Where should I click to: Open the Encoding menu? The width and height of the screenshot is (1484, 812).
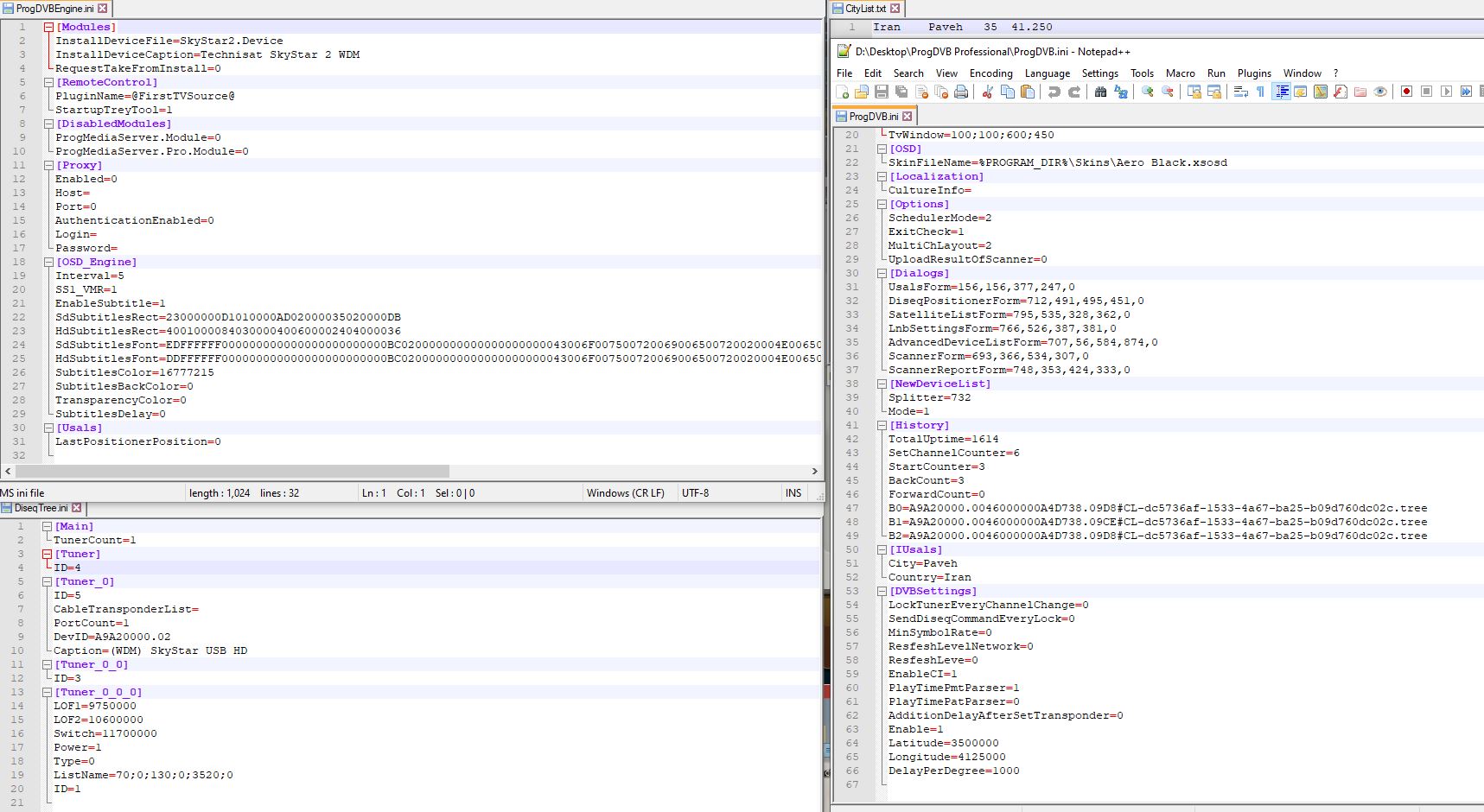coord(990,73)
